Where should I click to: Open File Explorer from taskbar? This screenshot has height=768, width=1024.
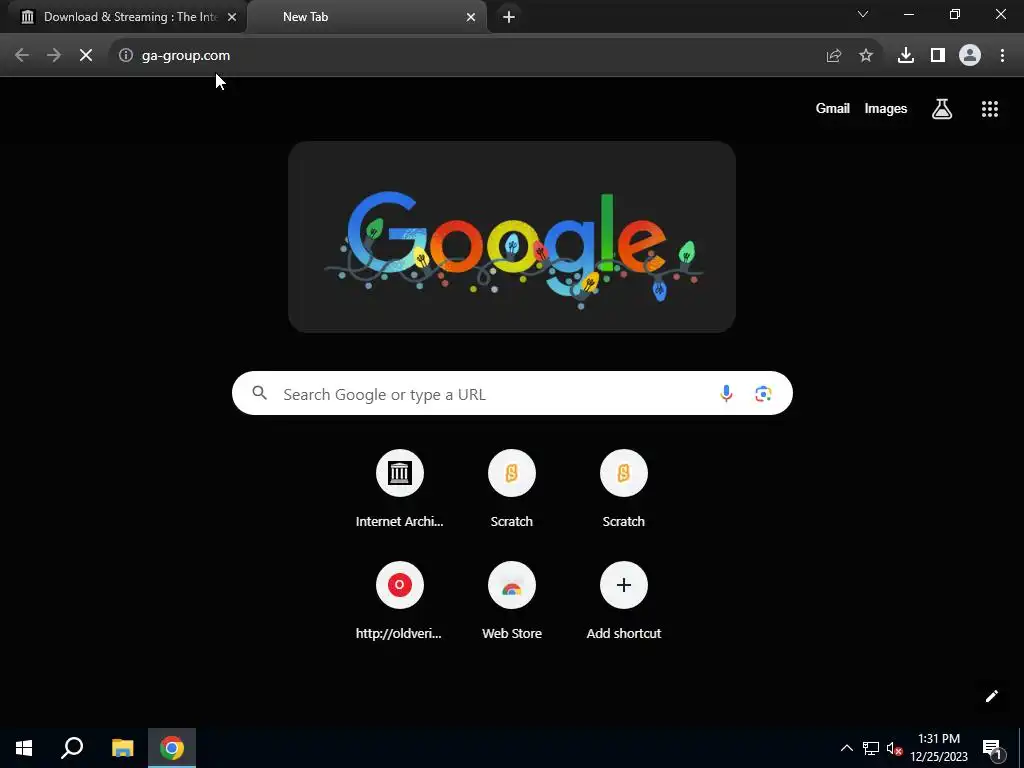pyautogui.click(x=122, y=748)
